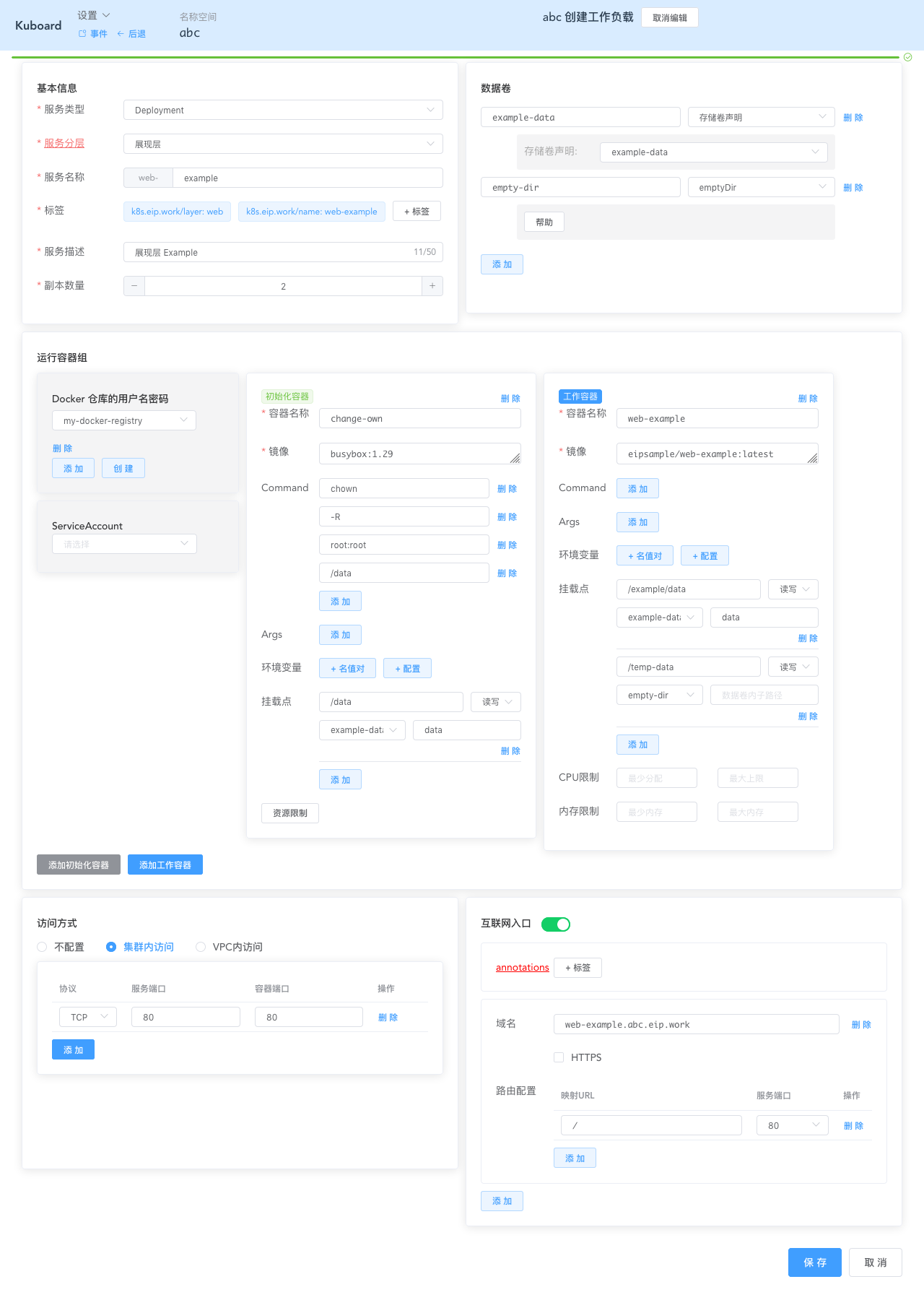The image size is (924, 1313).
Task: Select the 不配置 access option
Action: 43,947
